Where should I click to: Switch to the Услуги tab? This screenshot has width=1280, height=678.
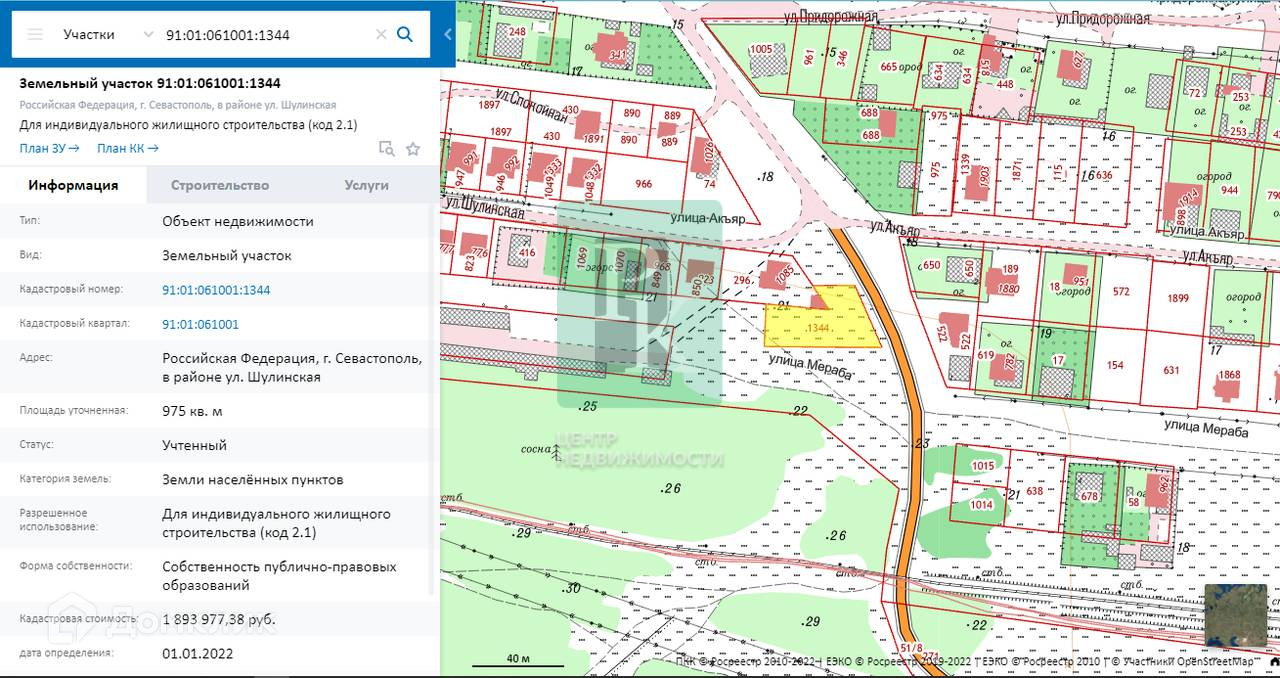tap(366, 185)
